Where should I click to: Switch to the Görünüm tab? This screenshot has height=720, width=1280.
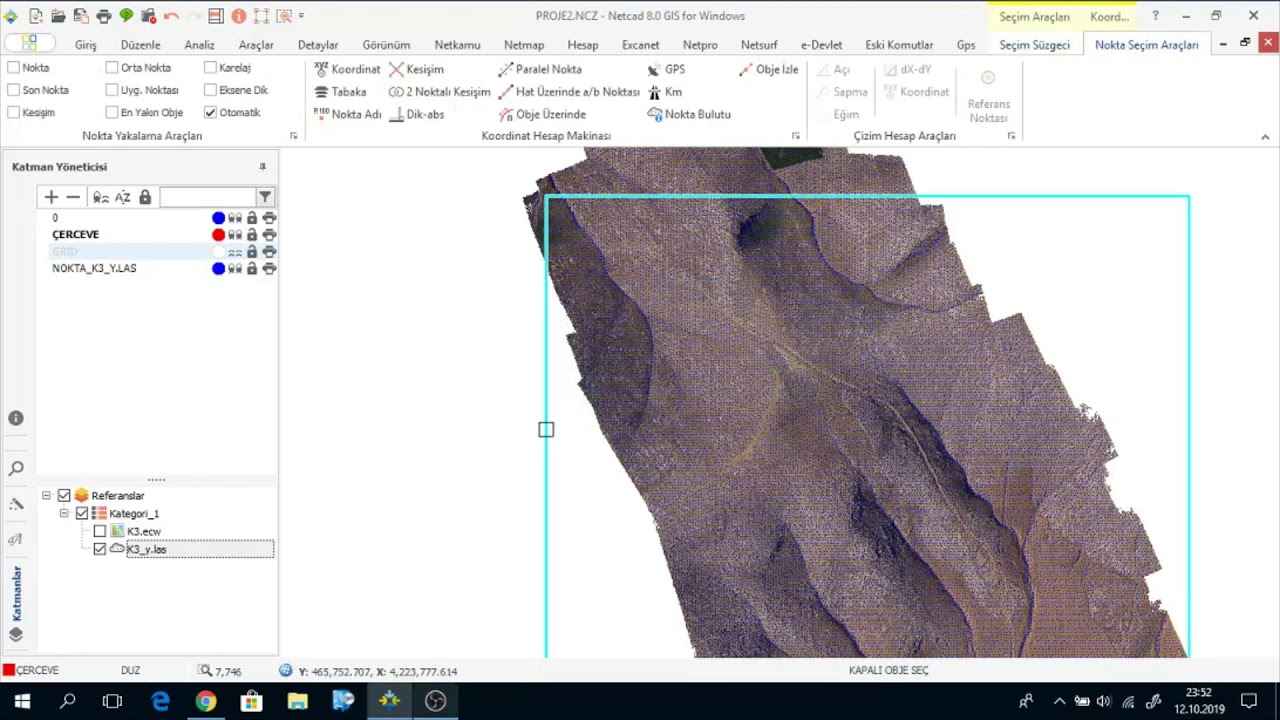pyautogui.click(x=386, y=45)
